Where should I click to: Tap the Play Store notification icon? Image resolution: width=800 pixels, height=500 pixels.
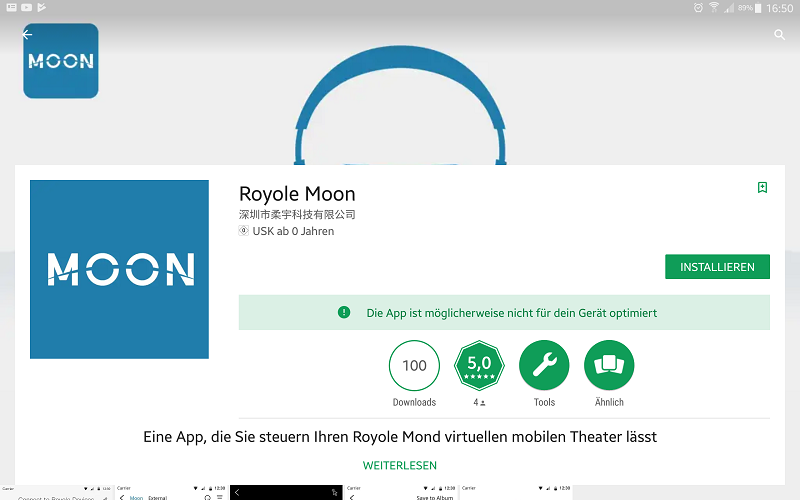point(42,7)
